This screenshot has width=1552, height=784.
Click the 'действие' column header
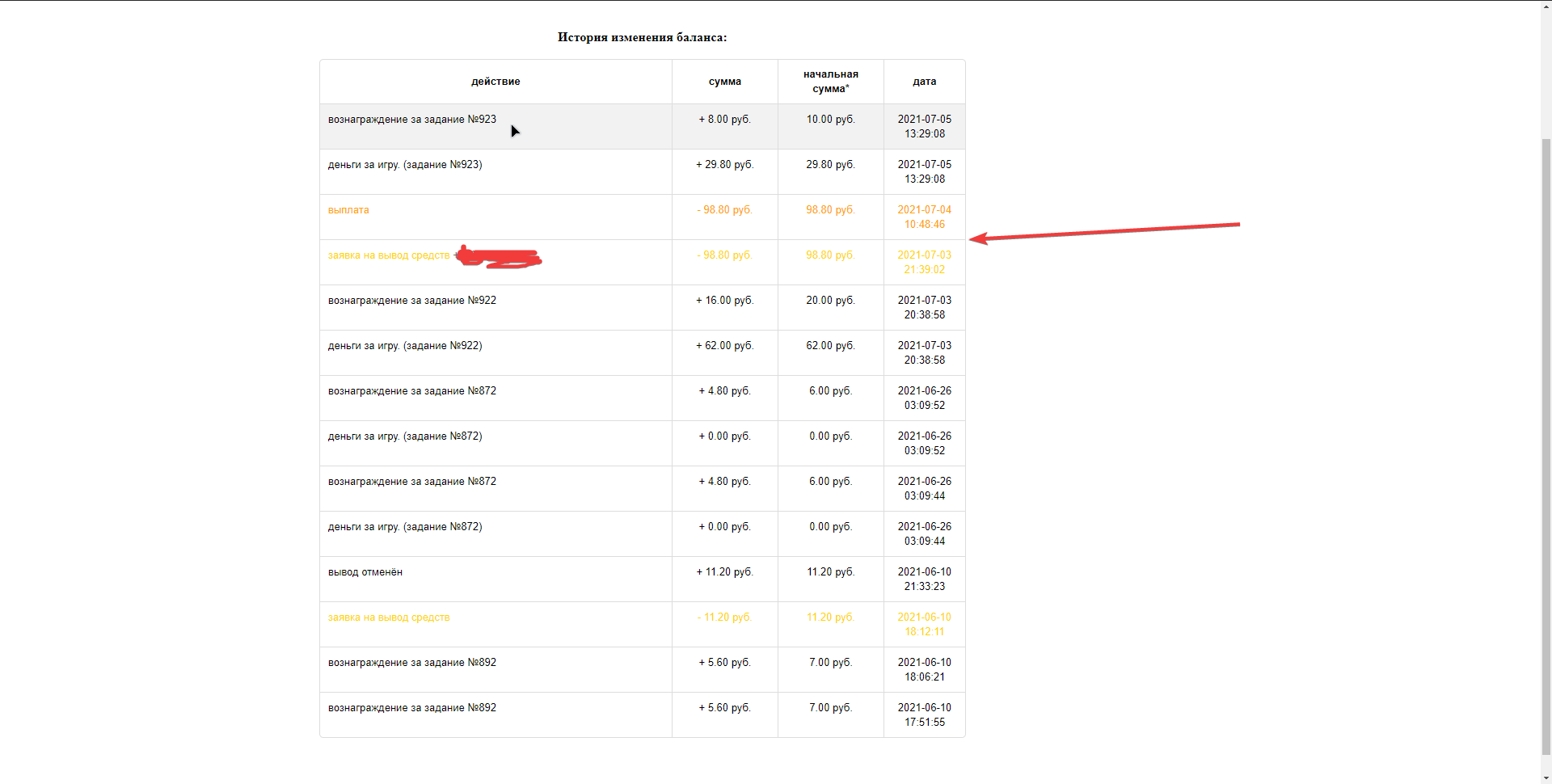(x=496, y=82)
